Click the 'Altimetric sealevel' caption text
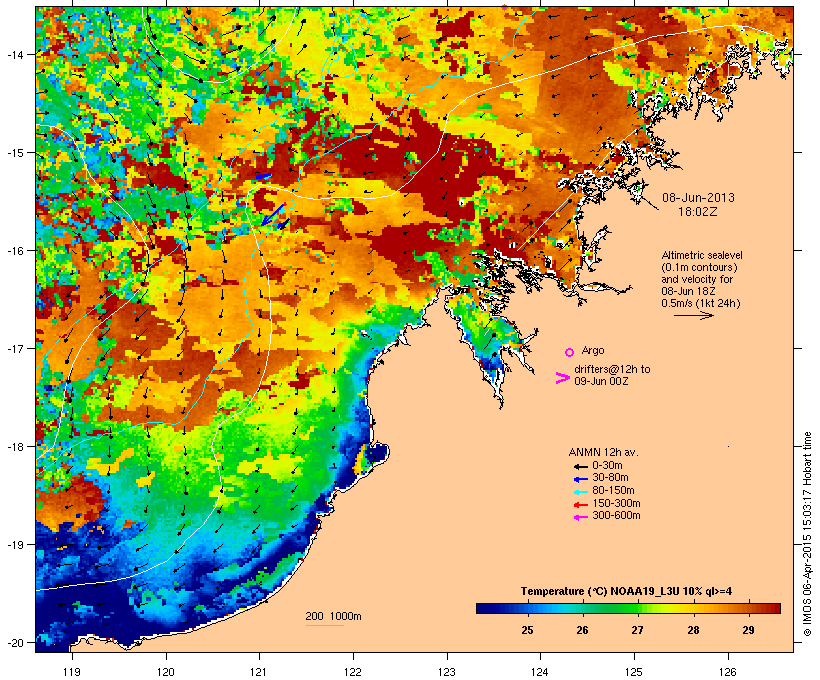Image resolution: width=820 pixels, height=680 pixels. pyautogui.click(x=702, y=255)
